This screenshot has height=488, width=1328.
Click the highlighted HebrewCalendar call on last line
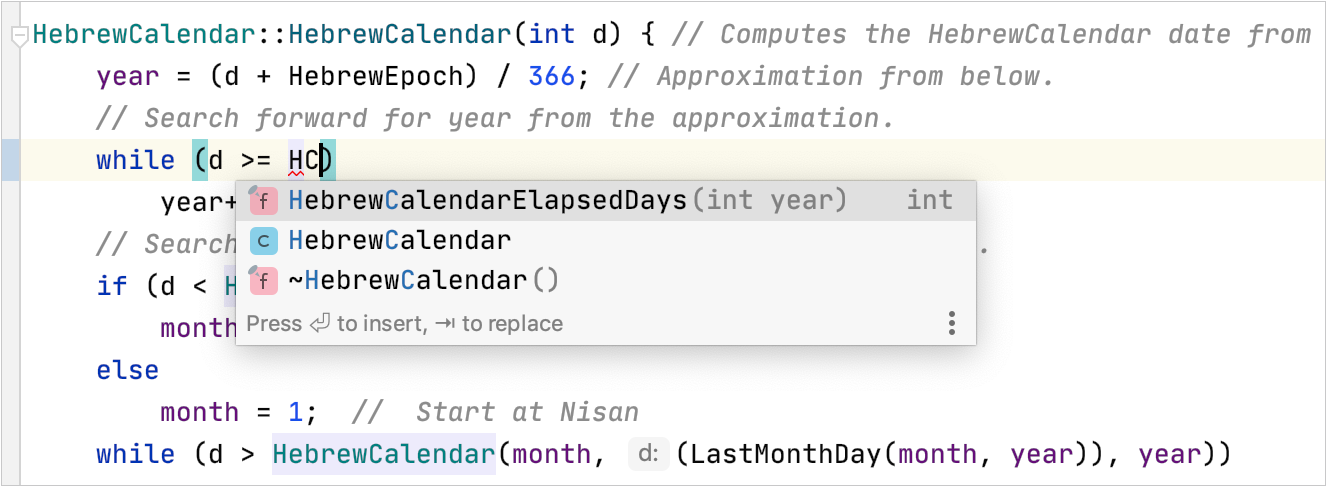pos(384,455)
